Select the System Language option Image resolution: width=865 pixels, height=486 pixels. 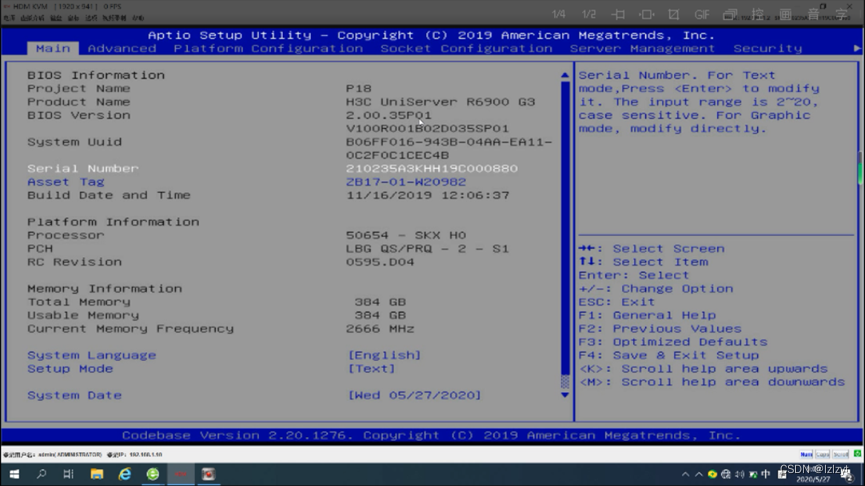coord(92,355)
